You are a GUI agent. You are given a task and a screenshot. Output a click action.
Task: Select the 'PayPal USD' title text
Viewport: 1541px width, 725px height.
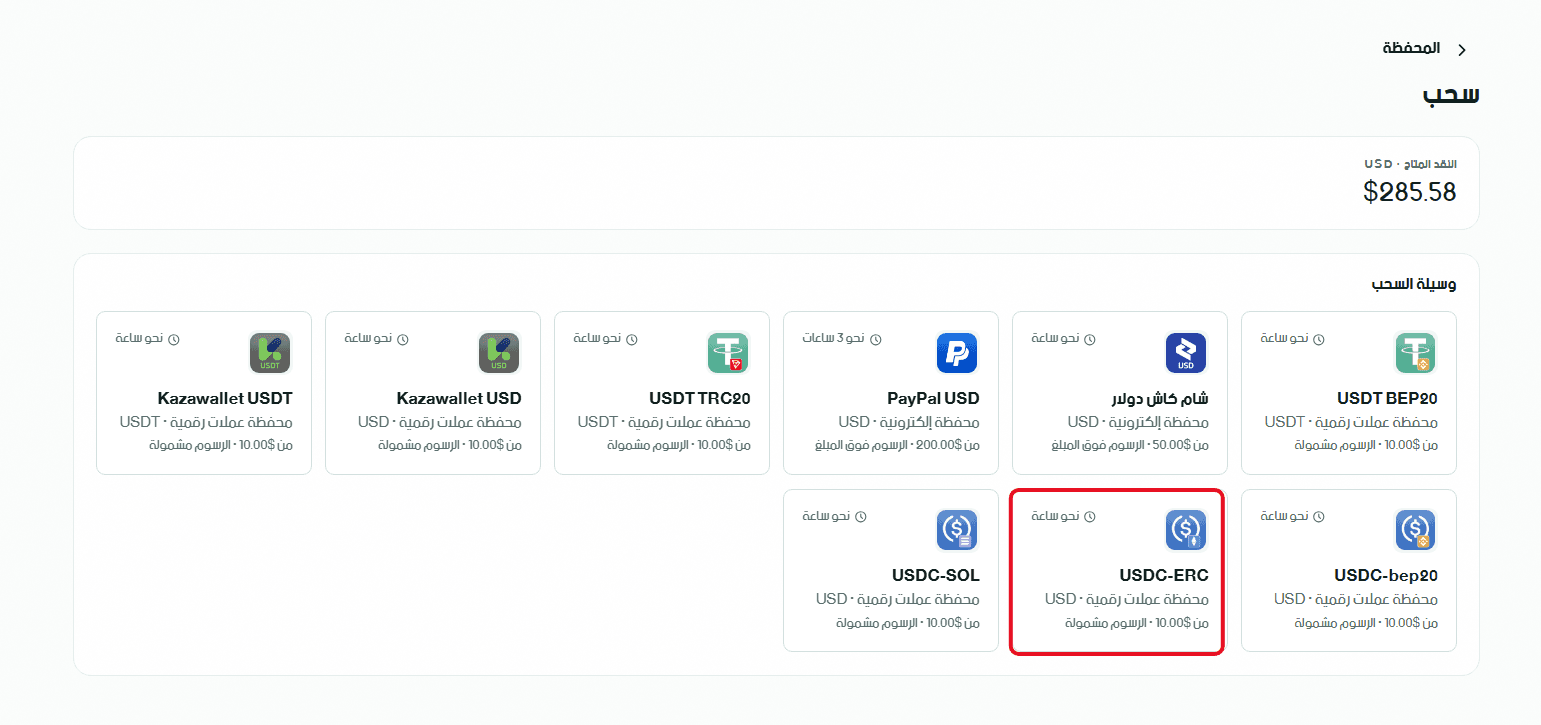933,399
